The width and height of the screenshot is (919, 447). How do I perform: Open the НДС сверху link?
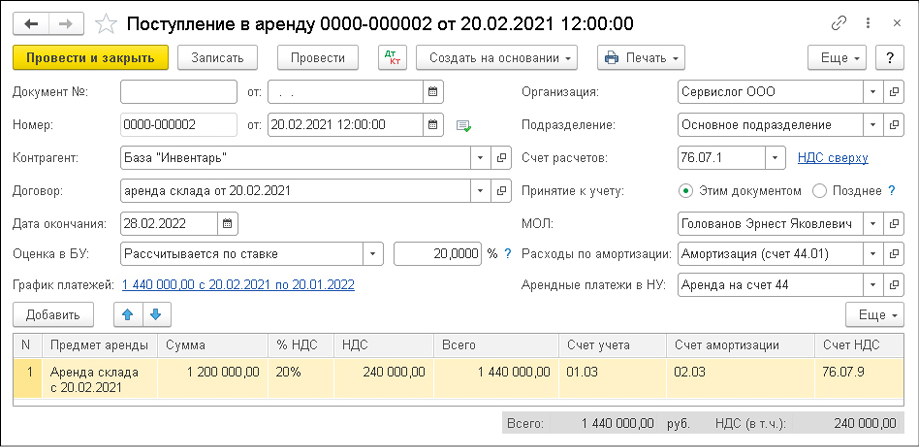tap(833, 158)
